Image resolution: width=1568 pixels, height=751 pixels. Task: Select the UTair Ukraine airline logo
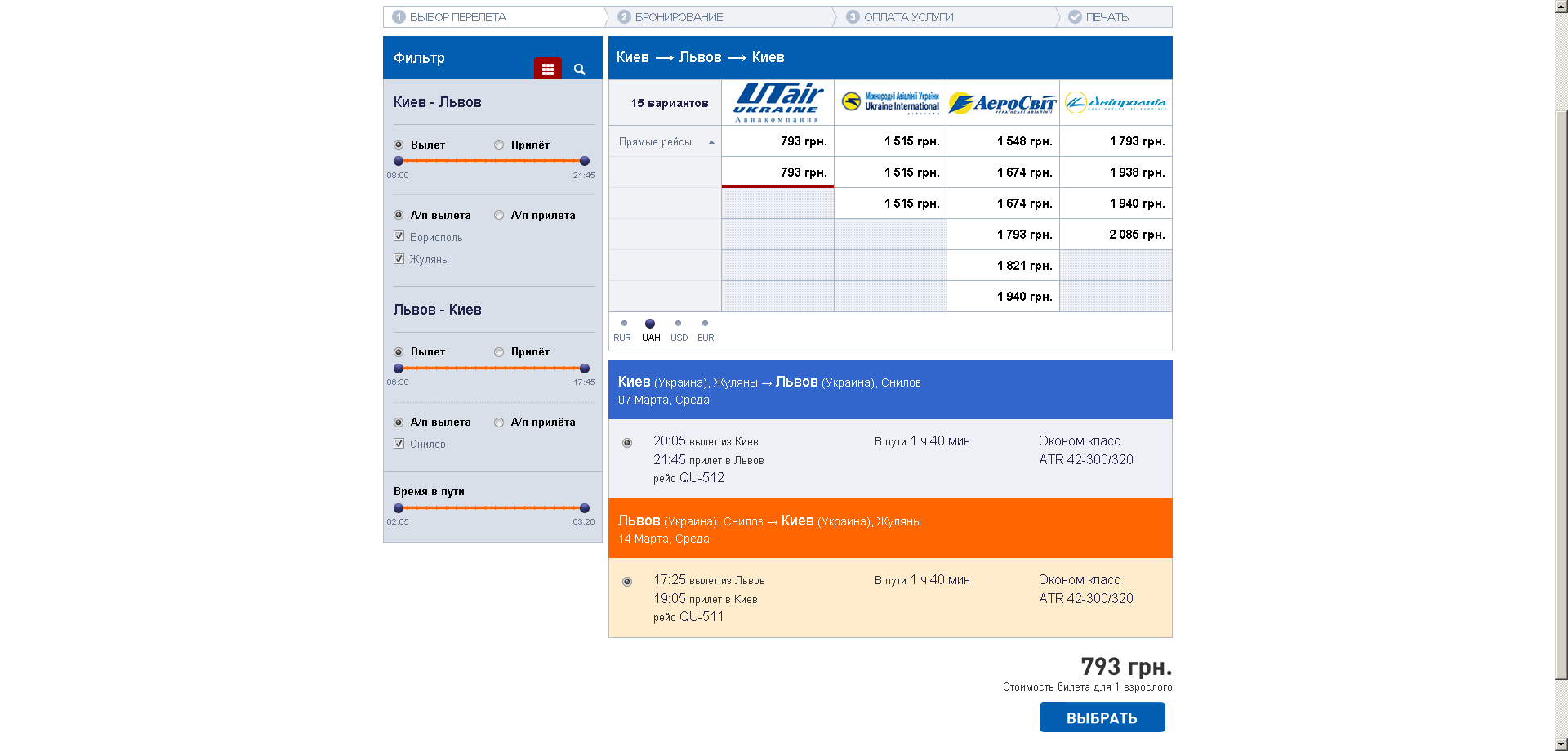777,102
